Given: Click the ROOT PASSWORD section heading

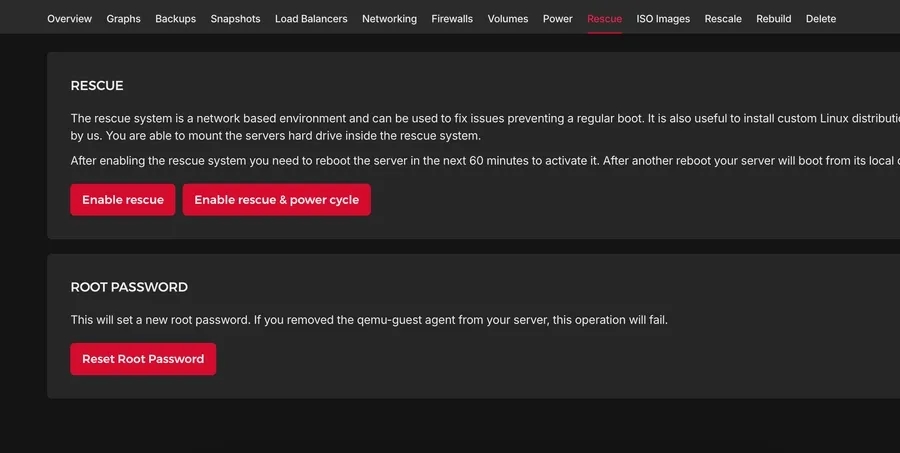Looking at the screenshot, I should 129,287.
